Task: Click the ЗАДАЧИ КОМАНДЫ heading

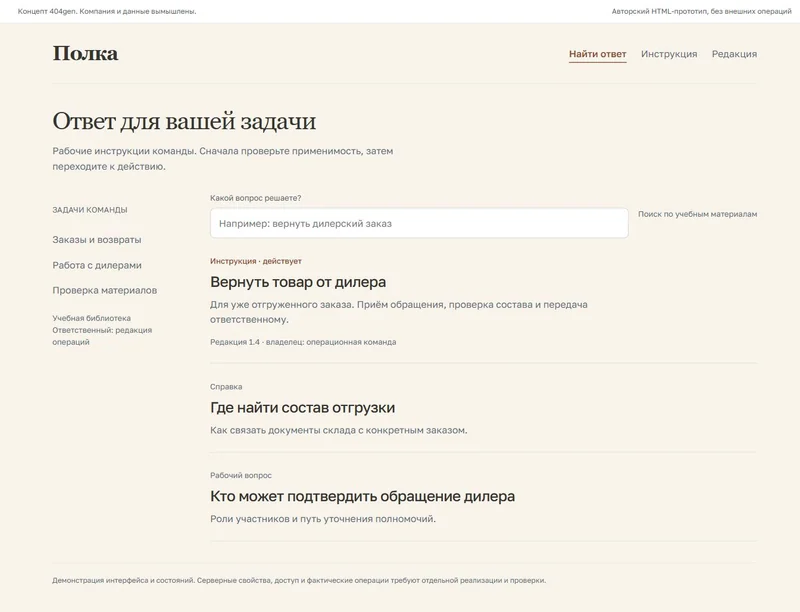Action: (x=90, y=210)
